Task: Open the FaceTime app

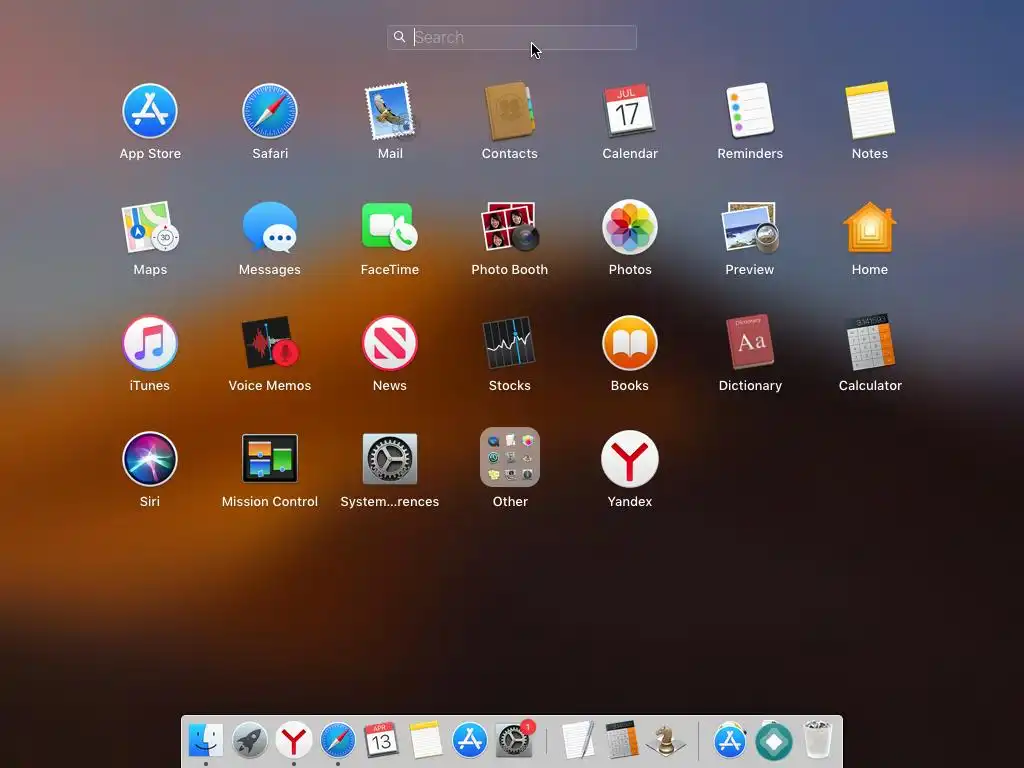Action: pyautogui.click(x=390, y=227)
